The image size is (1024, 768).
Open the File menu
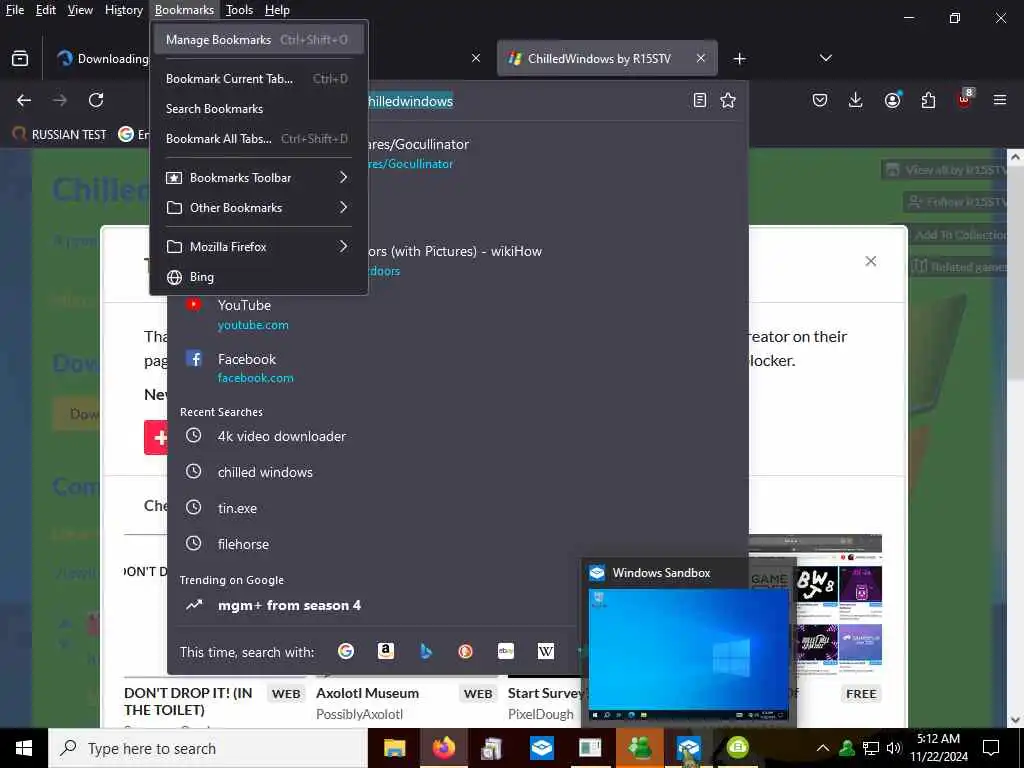15,10
